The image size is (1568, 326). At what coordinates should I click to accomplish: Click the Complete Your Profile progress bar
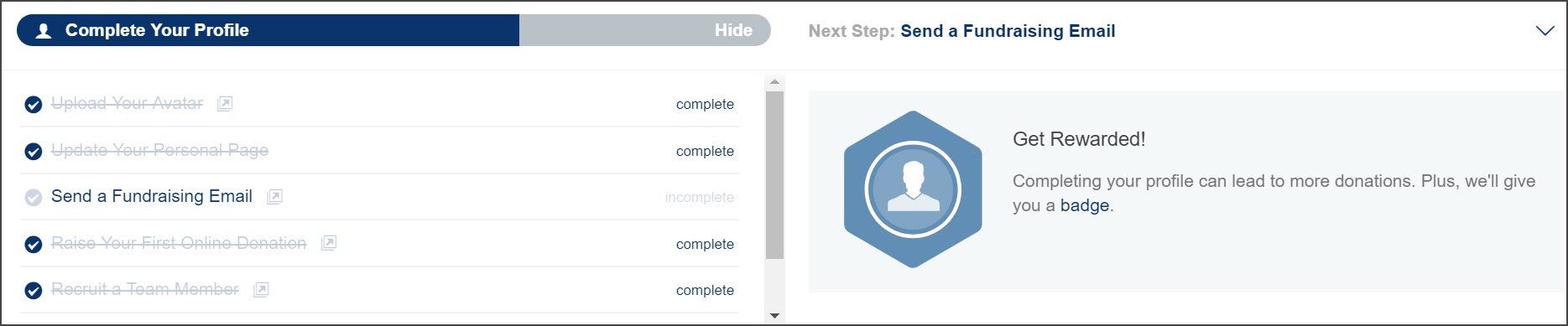click(393, 30)
